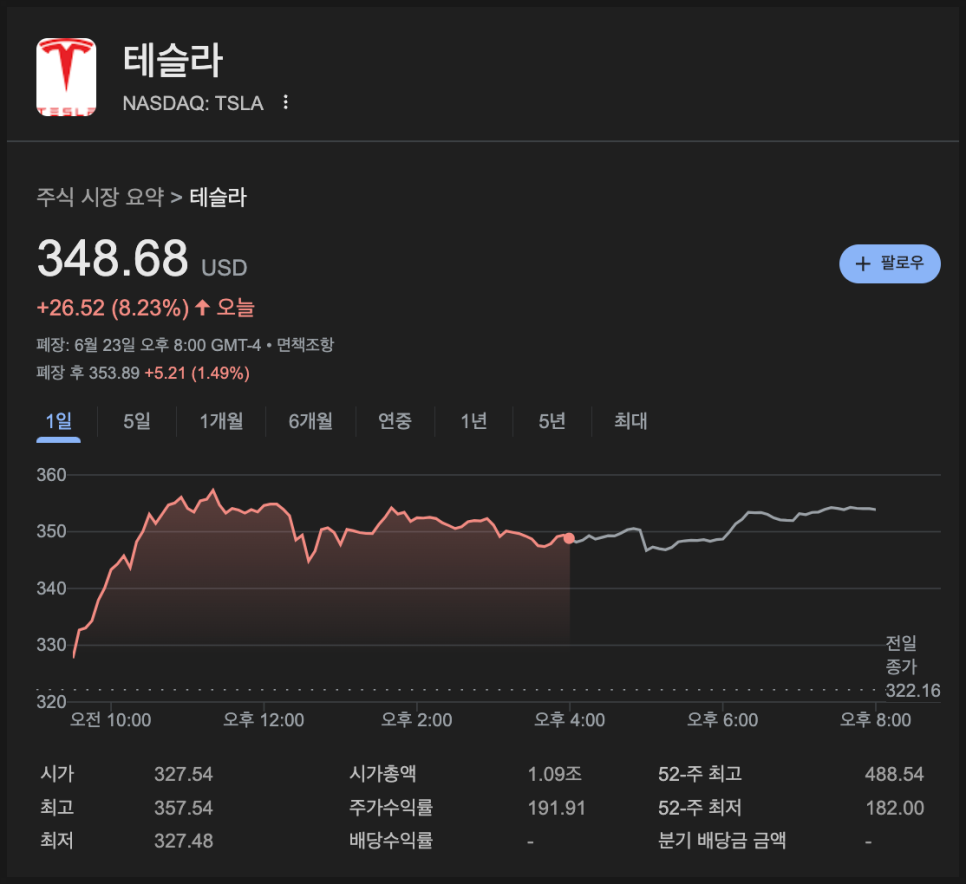The width and height of the screenshot is (966, 884).
Task: Select the 최대 max range tab
Action: pos(631,421)
